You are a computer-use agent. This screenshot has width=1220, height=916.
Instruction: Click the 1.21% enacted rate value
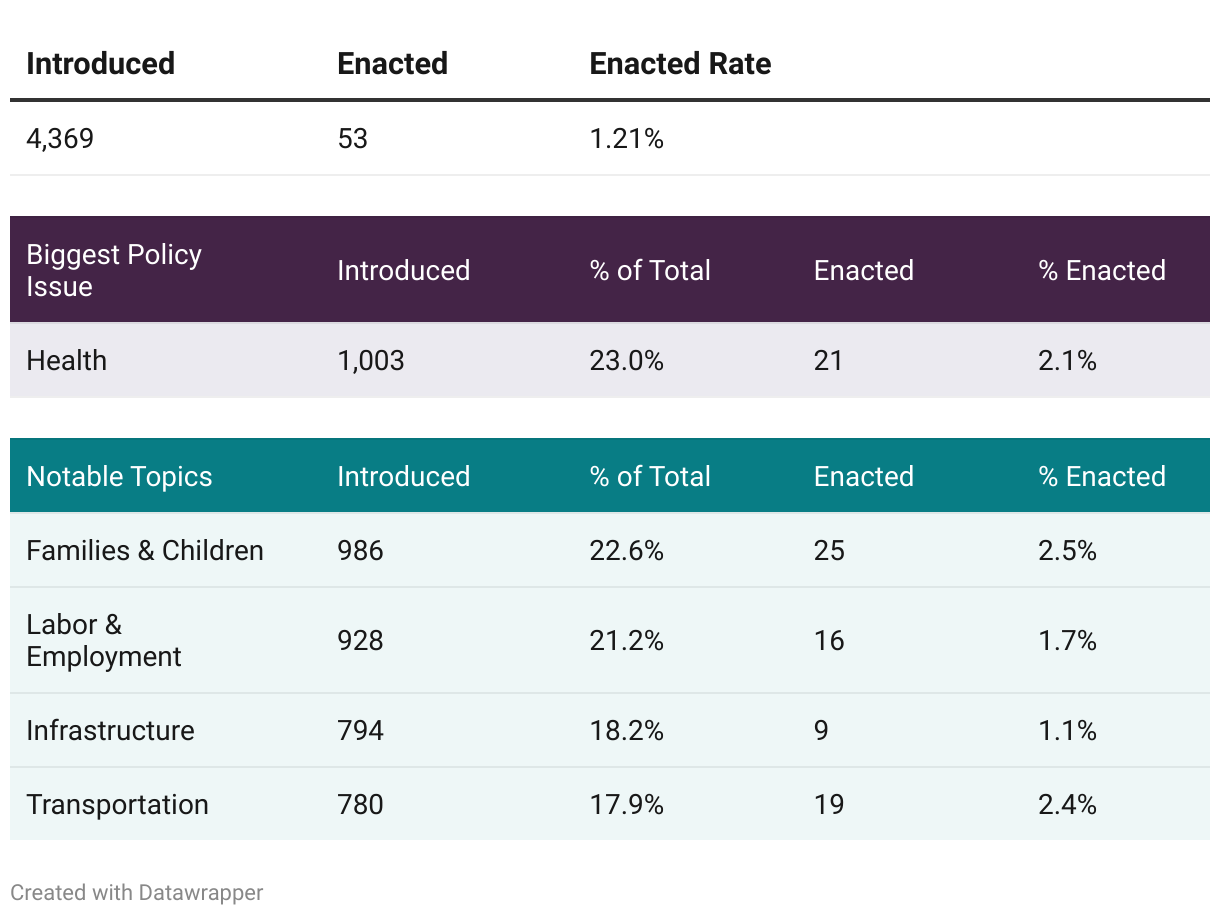(x=626, y=138)
